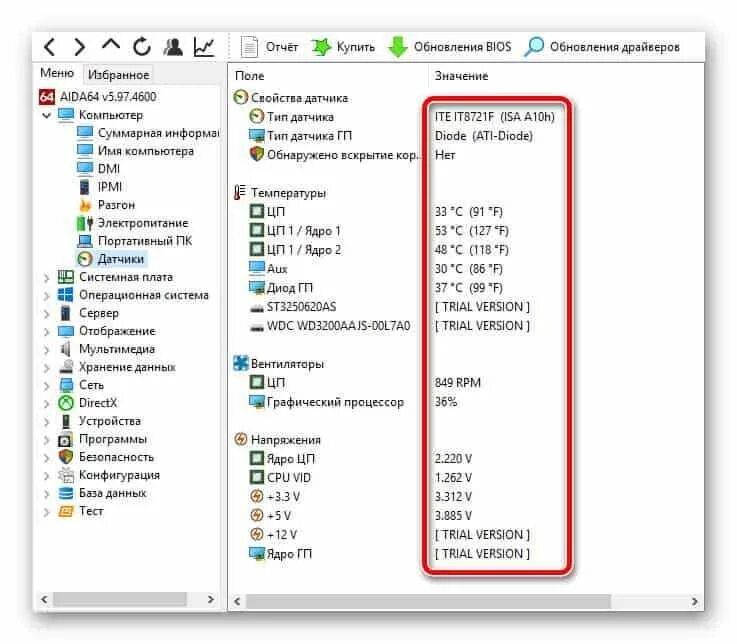Open the user profile icon in toolbar
The image size is (737, 644).
pos(173,47)
